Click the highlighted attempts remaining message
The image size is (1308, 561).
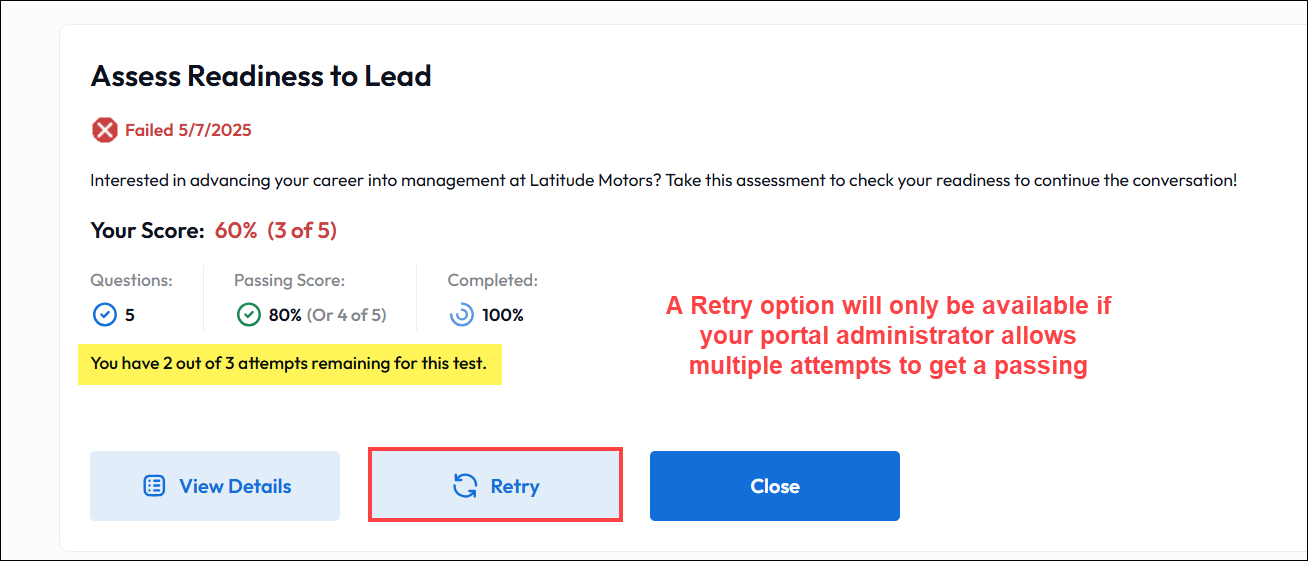289,364
